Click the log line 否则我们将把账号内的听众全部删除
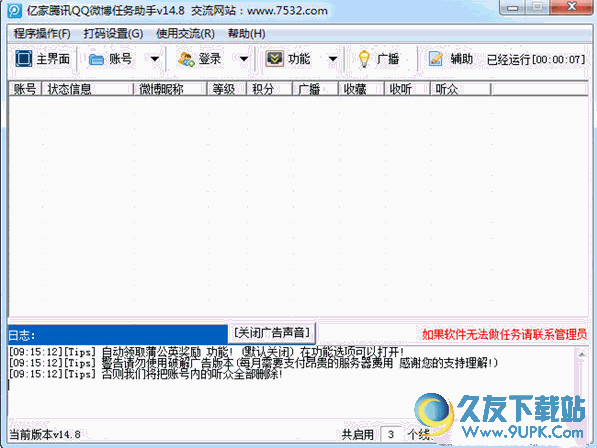This screenshot has height=448, width=597. pos(145,374)
